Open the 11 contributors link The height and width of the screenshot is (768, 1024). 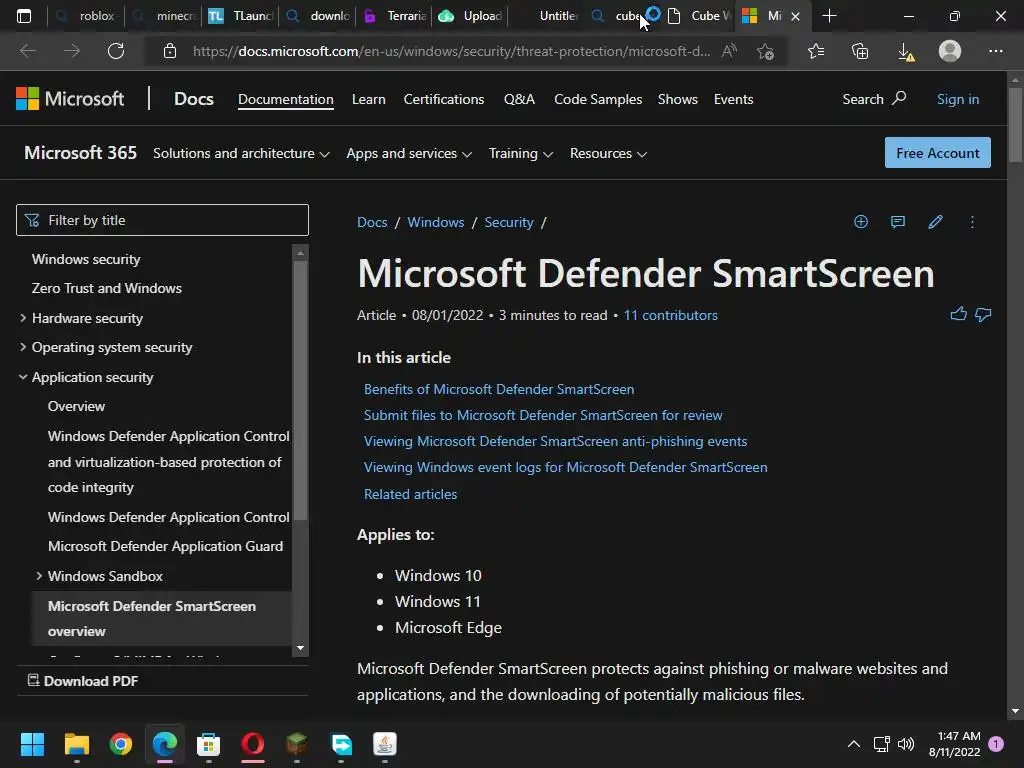670,315
